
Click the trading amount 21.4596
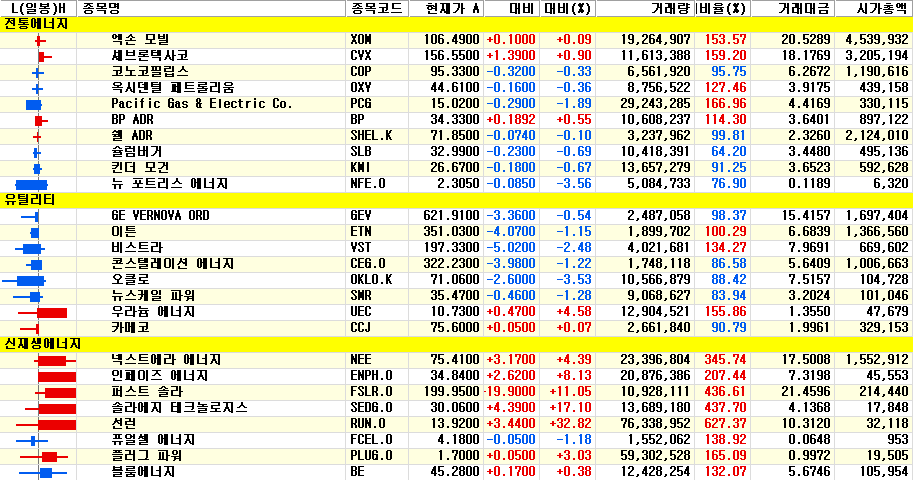click(x=806, y=391)
